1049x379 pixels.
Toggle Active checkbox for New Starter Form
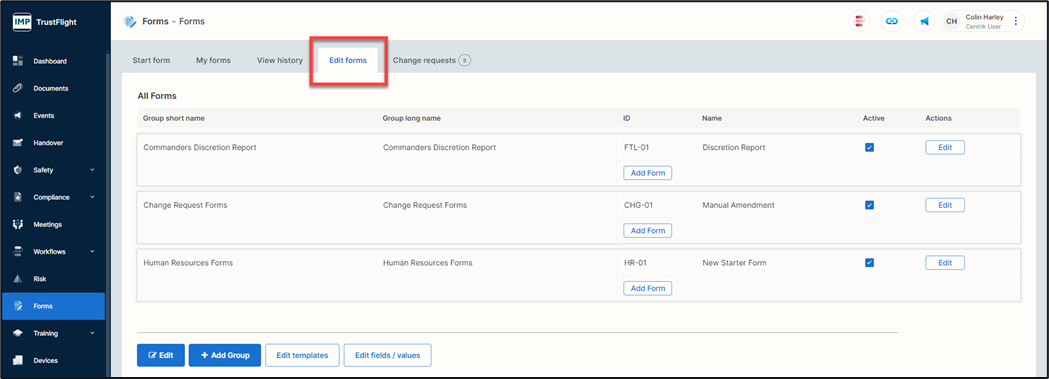[x=870, y=263]
